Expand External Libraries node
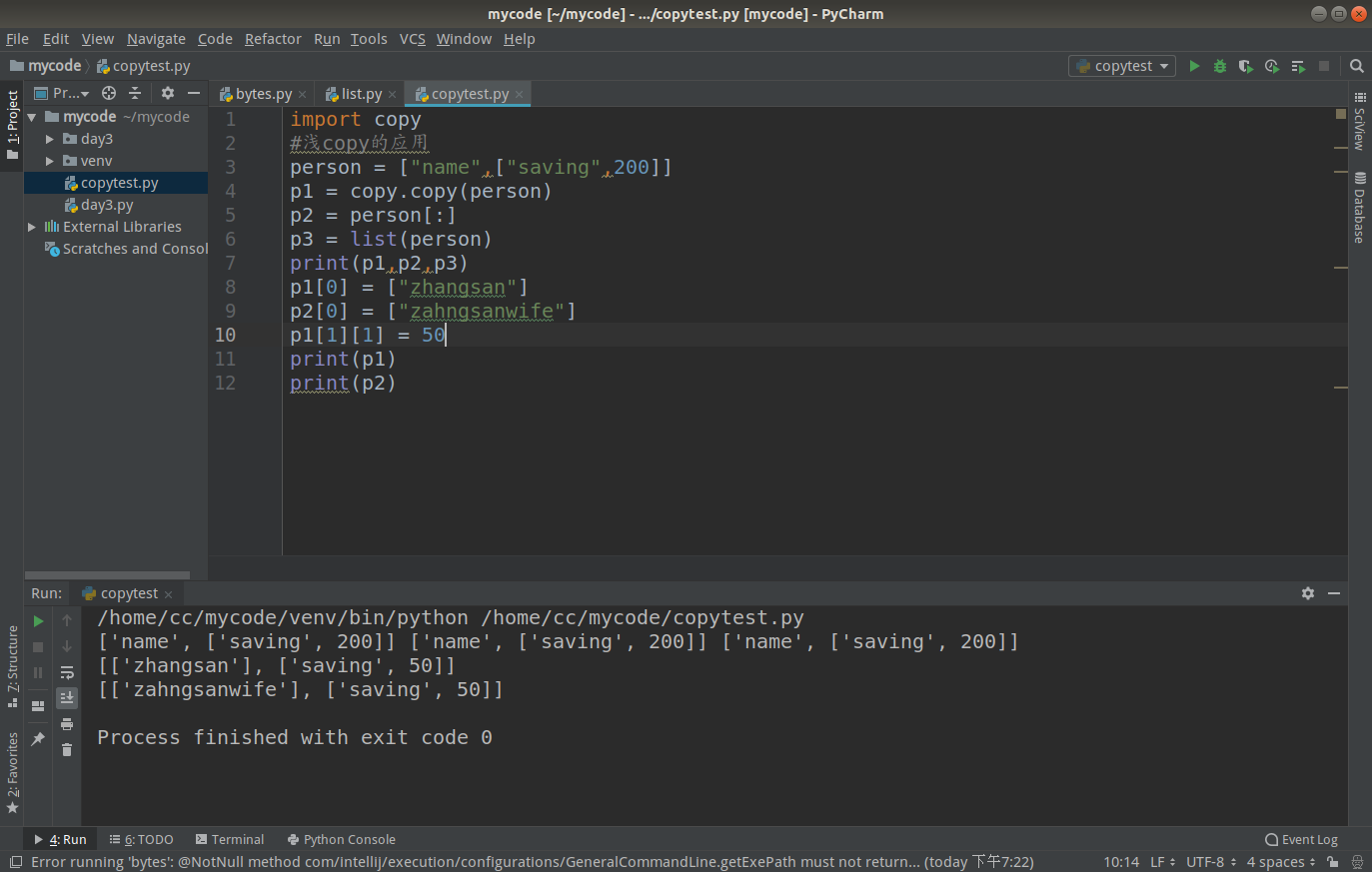The image size is (1372, 872). point(32,227)
